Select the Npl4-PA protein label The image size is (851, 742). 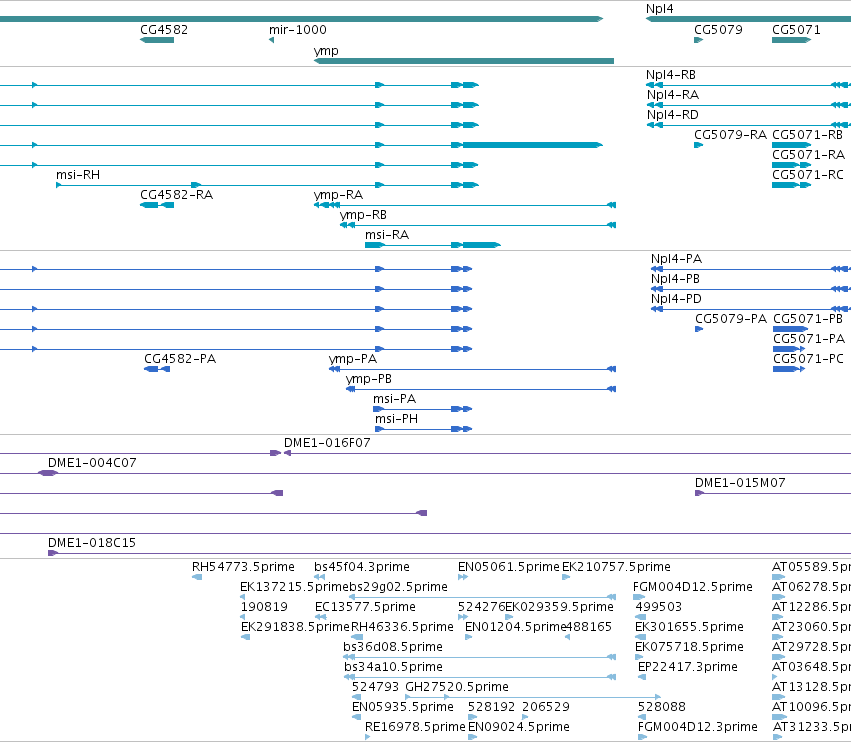pos(676,259)
